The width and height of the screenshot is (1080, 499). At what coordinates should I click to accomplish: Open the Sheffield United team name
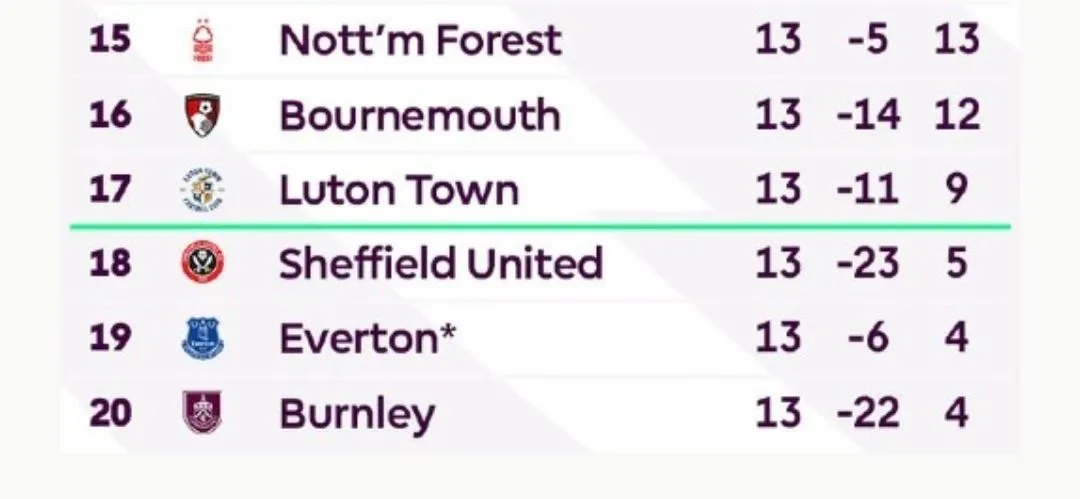(441, 263)
